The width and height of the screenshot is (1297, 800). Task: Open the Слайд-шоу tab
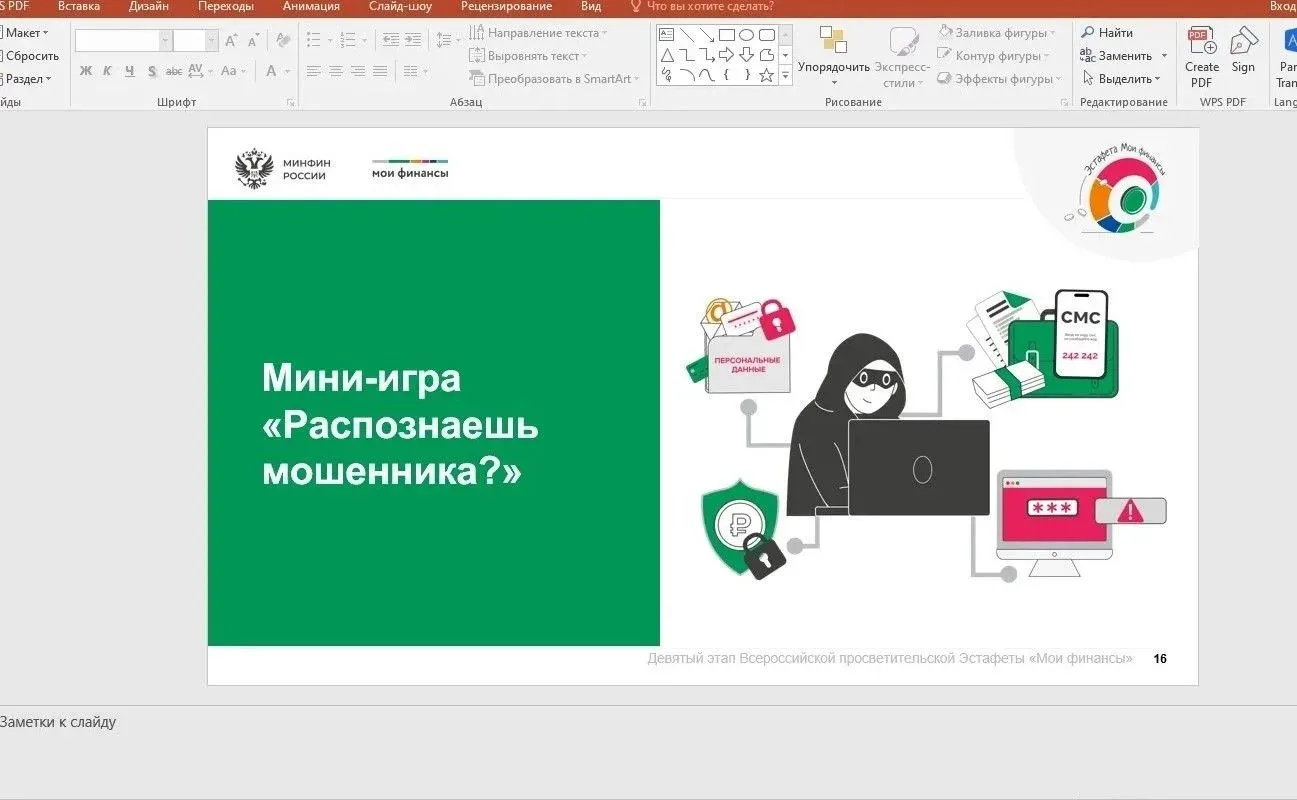point(400,6)
